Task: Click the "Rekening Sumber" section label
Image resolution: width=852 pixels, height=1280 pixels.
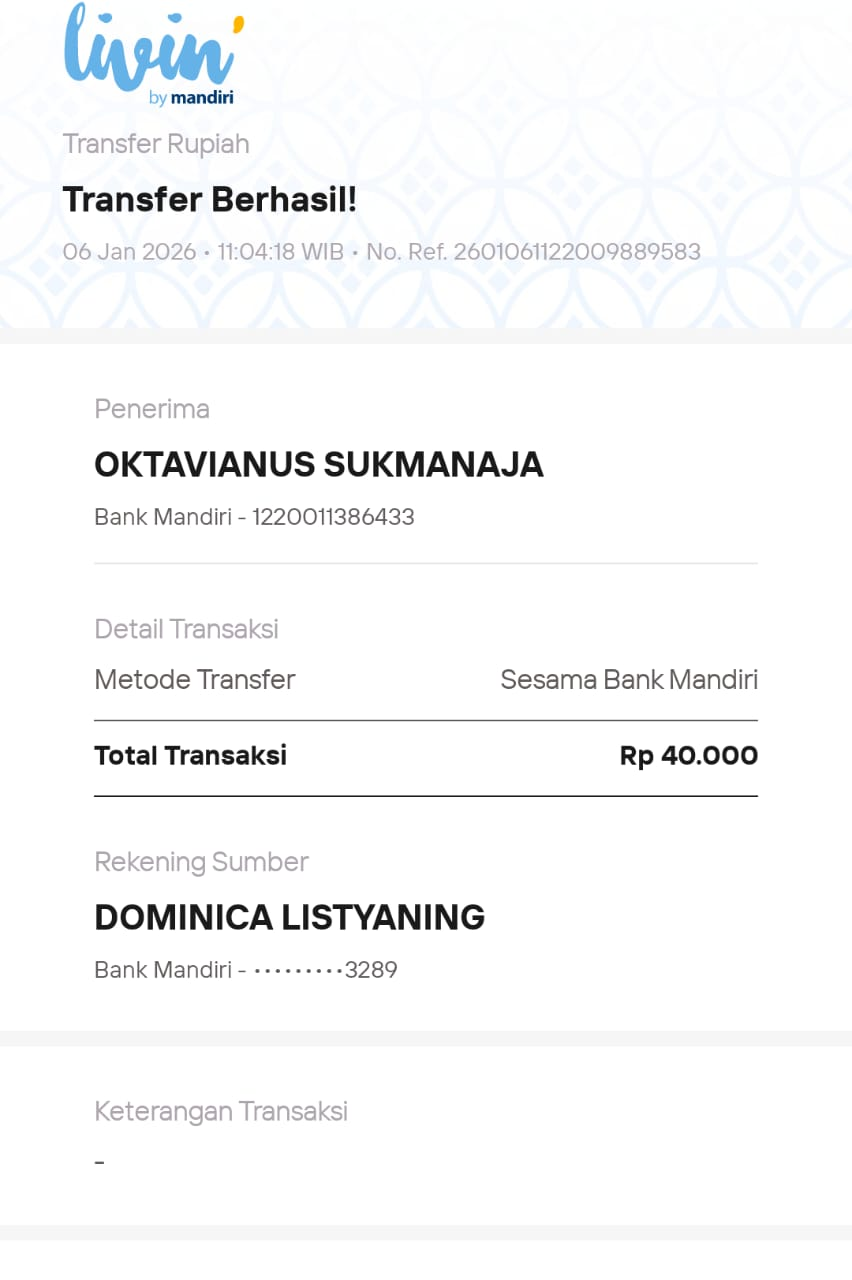Action: point(201,862)
